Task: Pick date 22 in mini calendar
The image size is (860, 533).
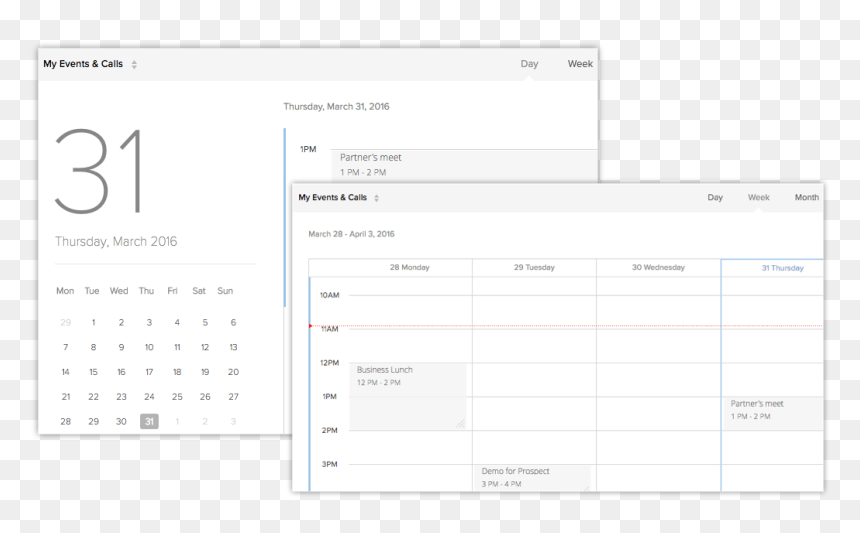Action: point(93,396)
